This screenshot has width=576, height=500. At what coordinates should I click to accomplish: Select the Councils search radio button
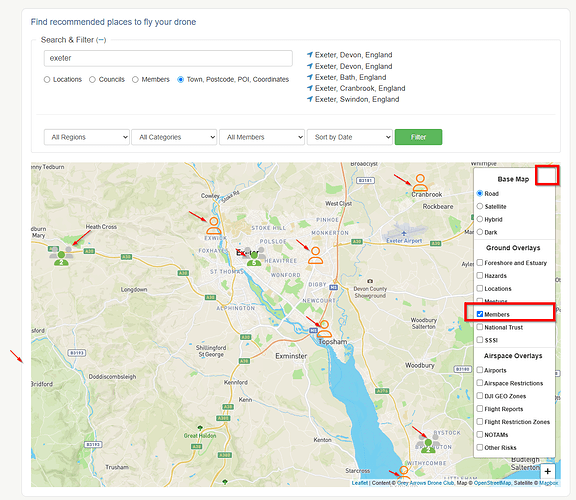92,79
